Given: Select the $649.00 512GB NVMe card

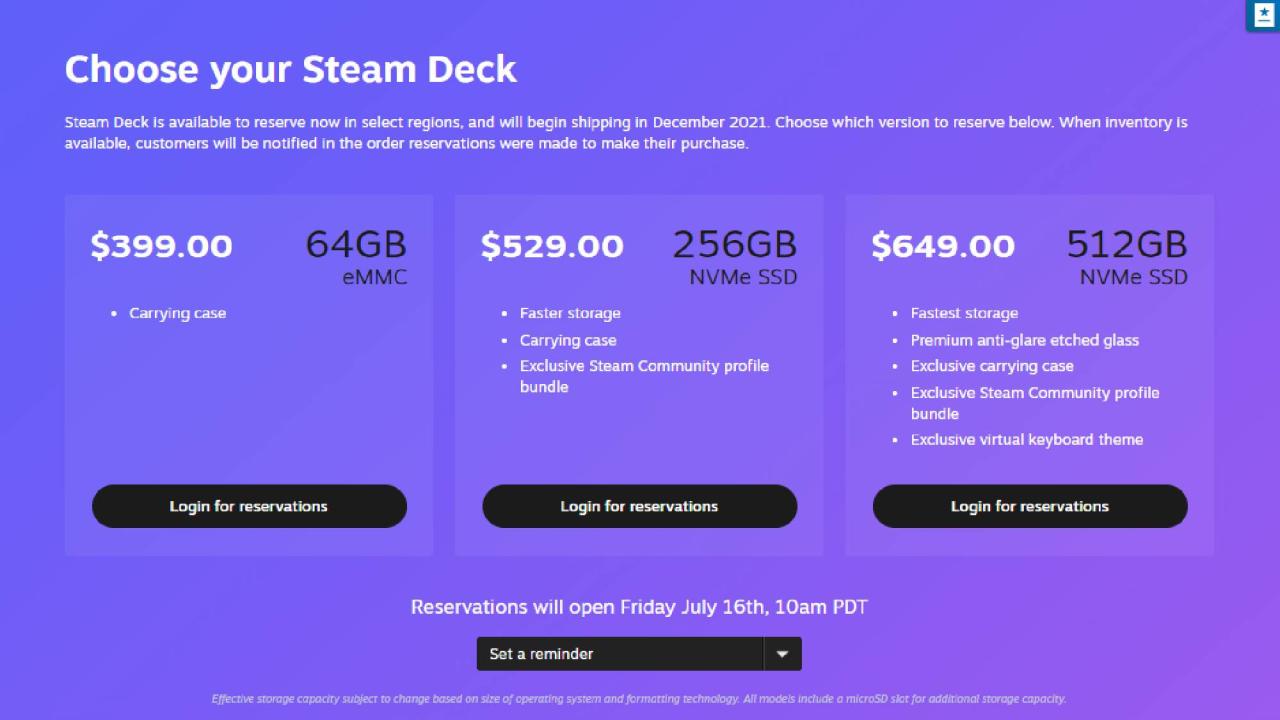Looking at the screenshot, I should point(1029,375).
